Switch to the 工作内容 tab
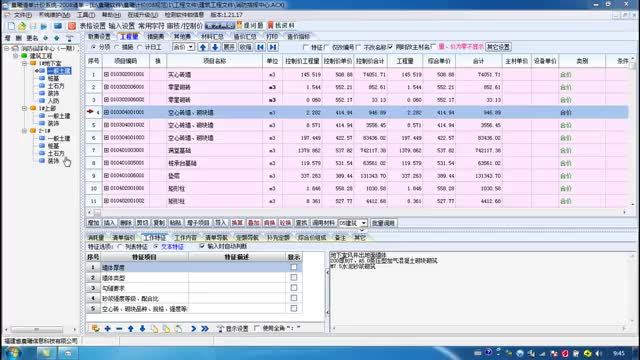This screenshot has width=640, height=360. pos(186,238)
